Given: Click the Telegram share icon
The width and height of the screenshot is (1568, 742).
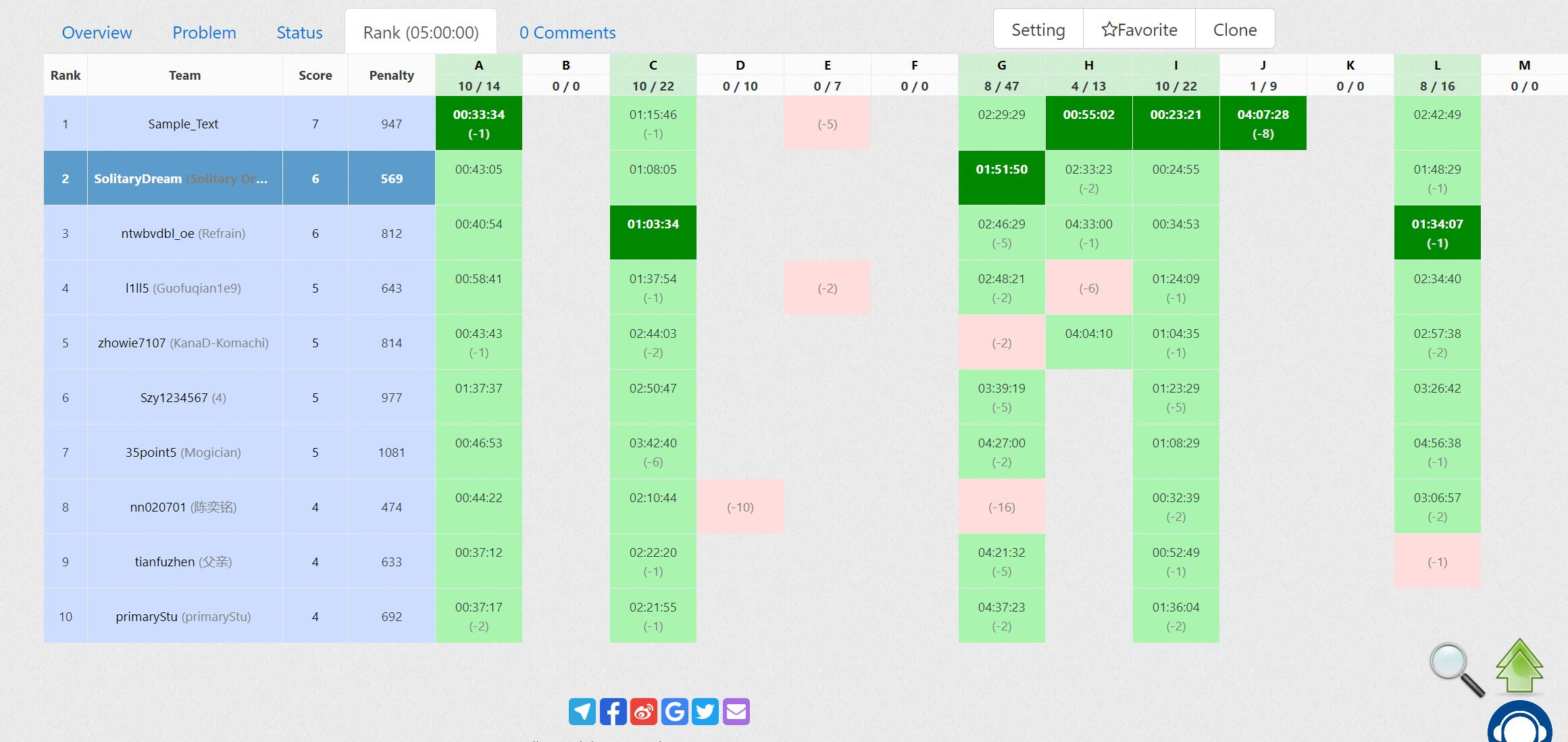Looking at the screenshot, I should pos(582,712).
